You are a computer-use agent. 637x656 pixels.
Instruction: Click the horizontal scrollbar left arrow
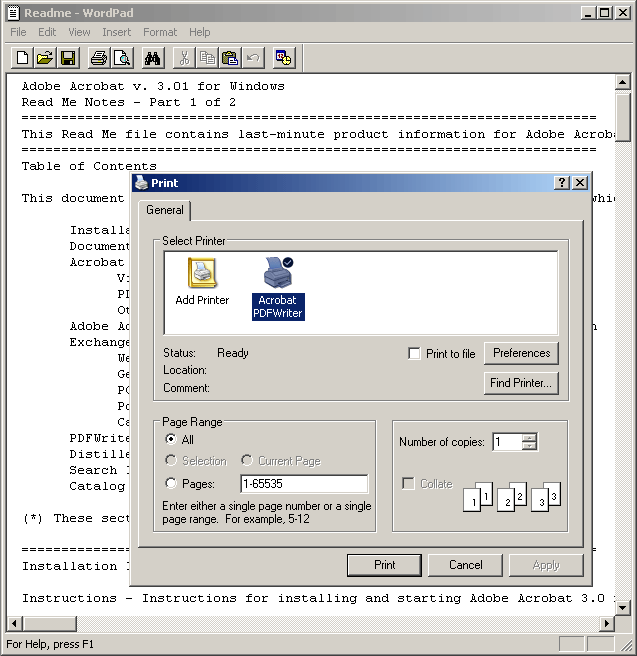[x=14, y=623]
